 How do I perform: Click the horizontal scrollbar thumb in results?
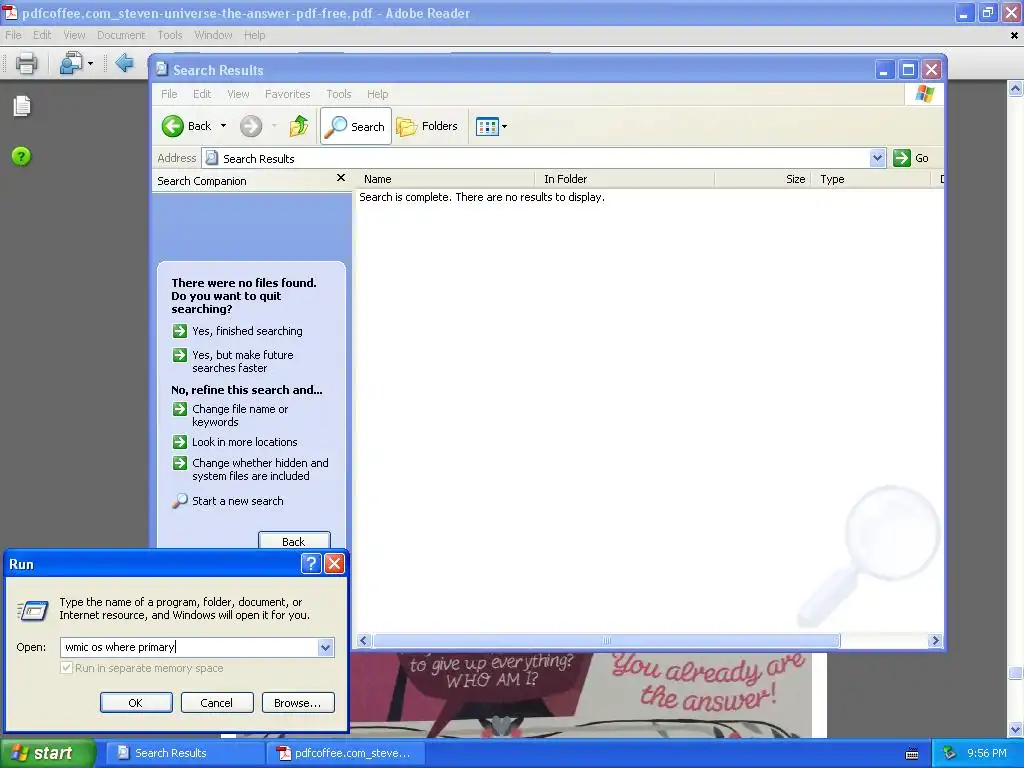coord(606,641)
